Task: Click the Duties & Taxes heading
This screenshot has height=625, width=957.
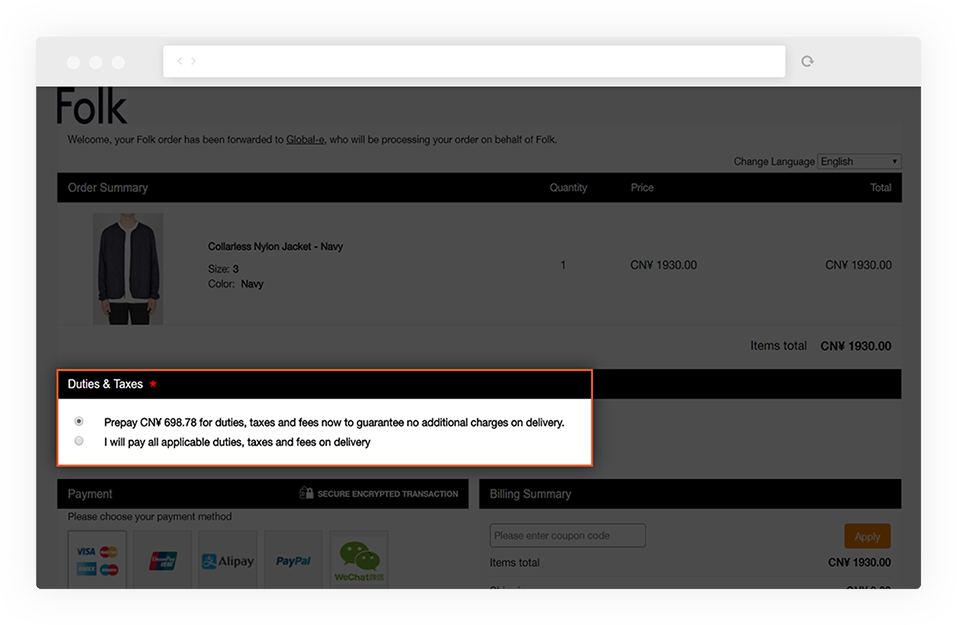Action: tap(105, 384)
